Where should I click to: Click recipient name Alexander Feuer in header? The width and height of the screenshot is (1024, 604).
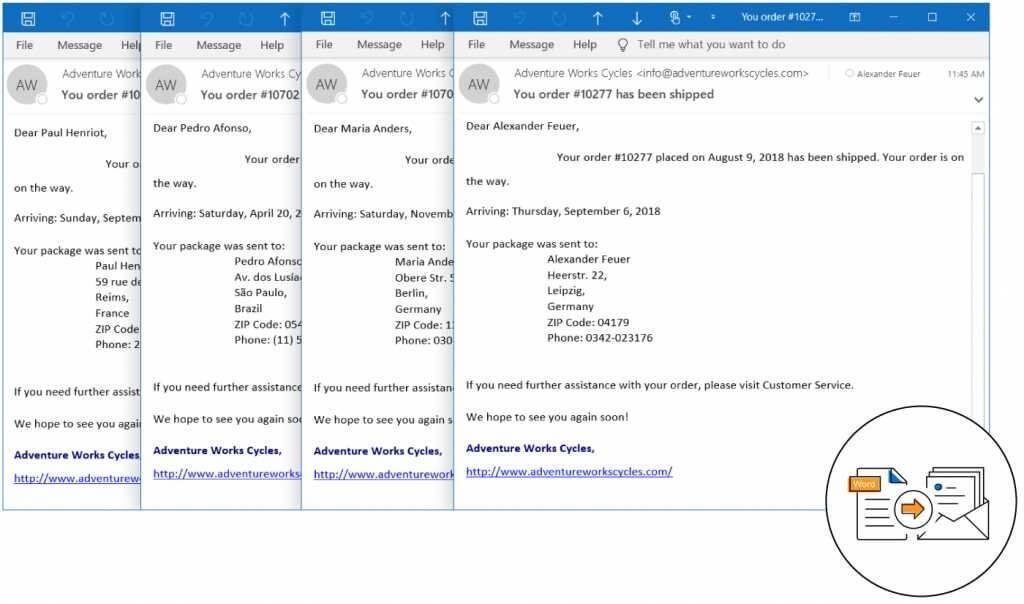point(888,74)
